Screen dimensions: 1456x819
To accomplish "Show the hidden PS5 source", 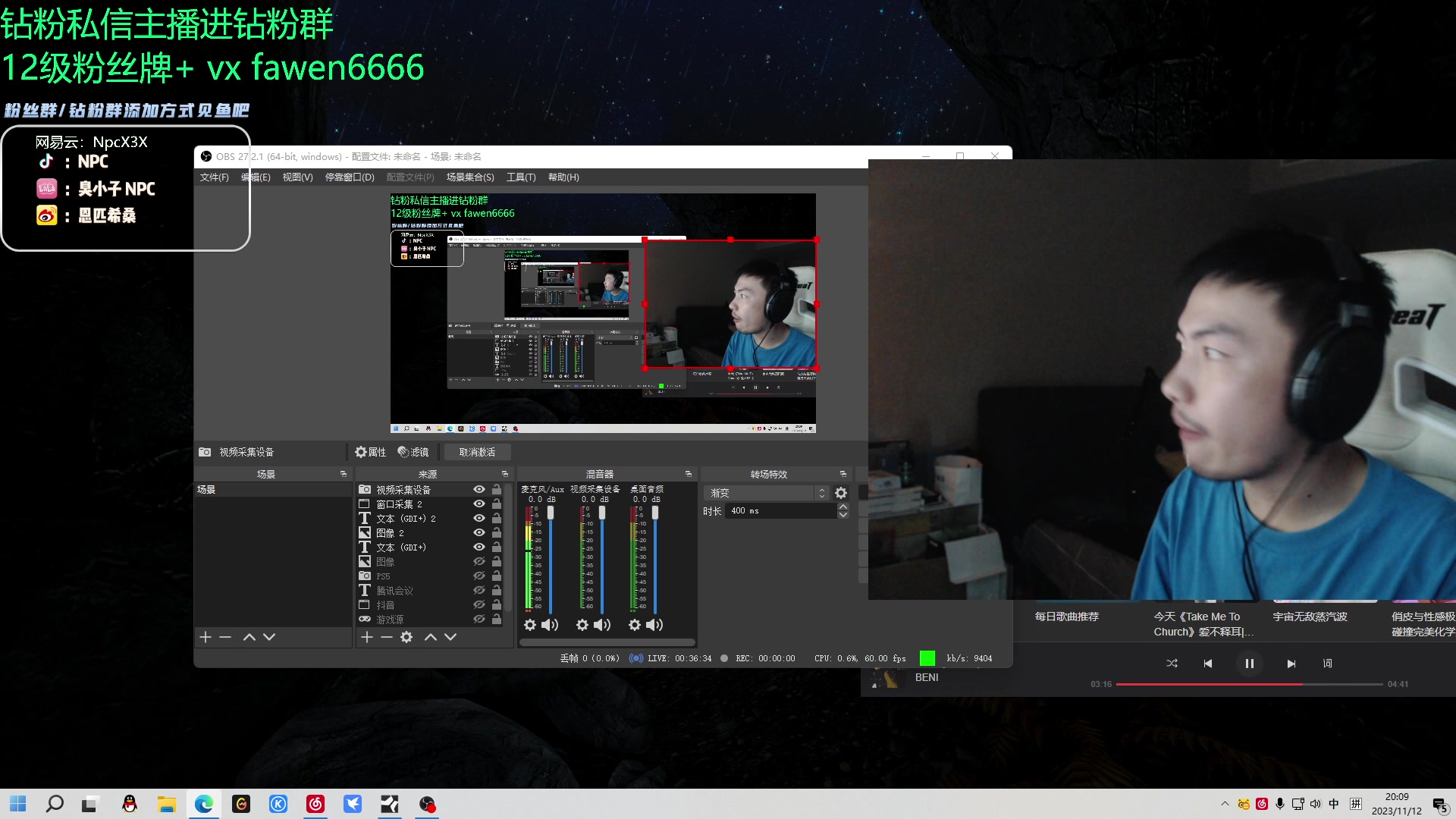I will pyautogui.click(x=479, y=576).
